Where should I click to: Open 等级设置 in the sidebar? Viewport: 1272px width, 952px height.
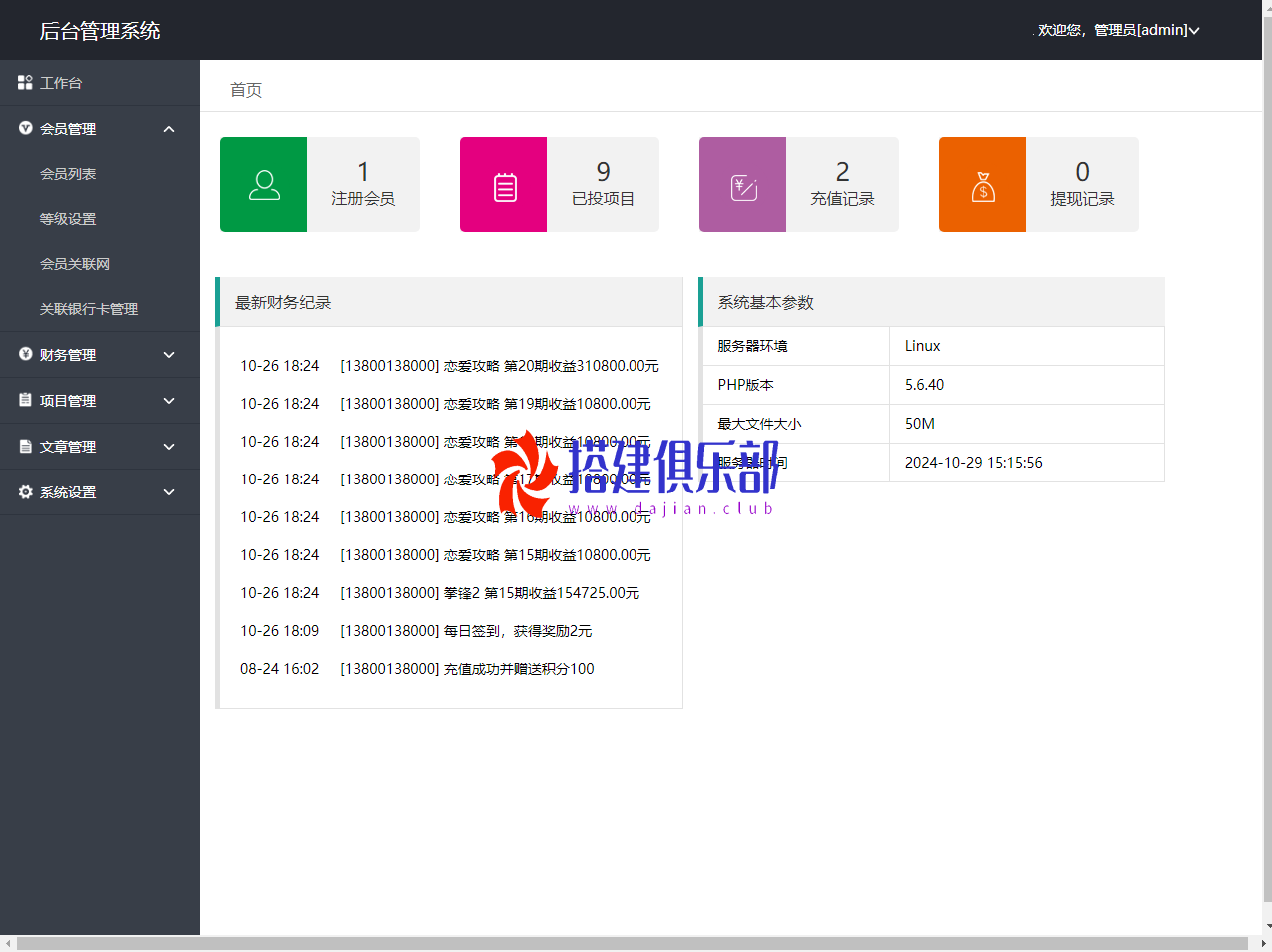pos(68,219)
